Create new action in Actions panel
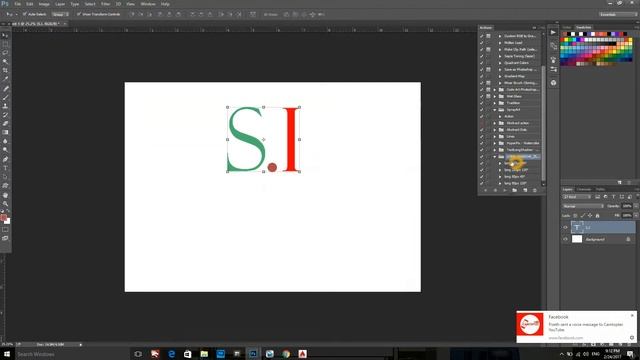 525,190
